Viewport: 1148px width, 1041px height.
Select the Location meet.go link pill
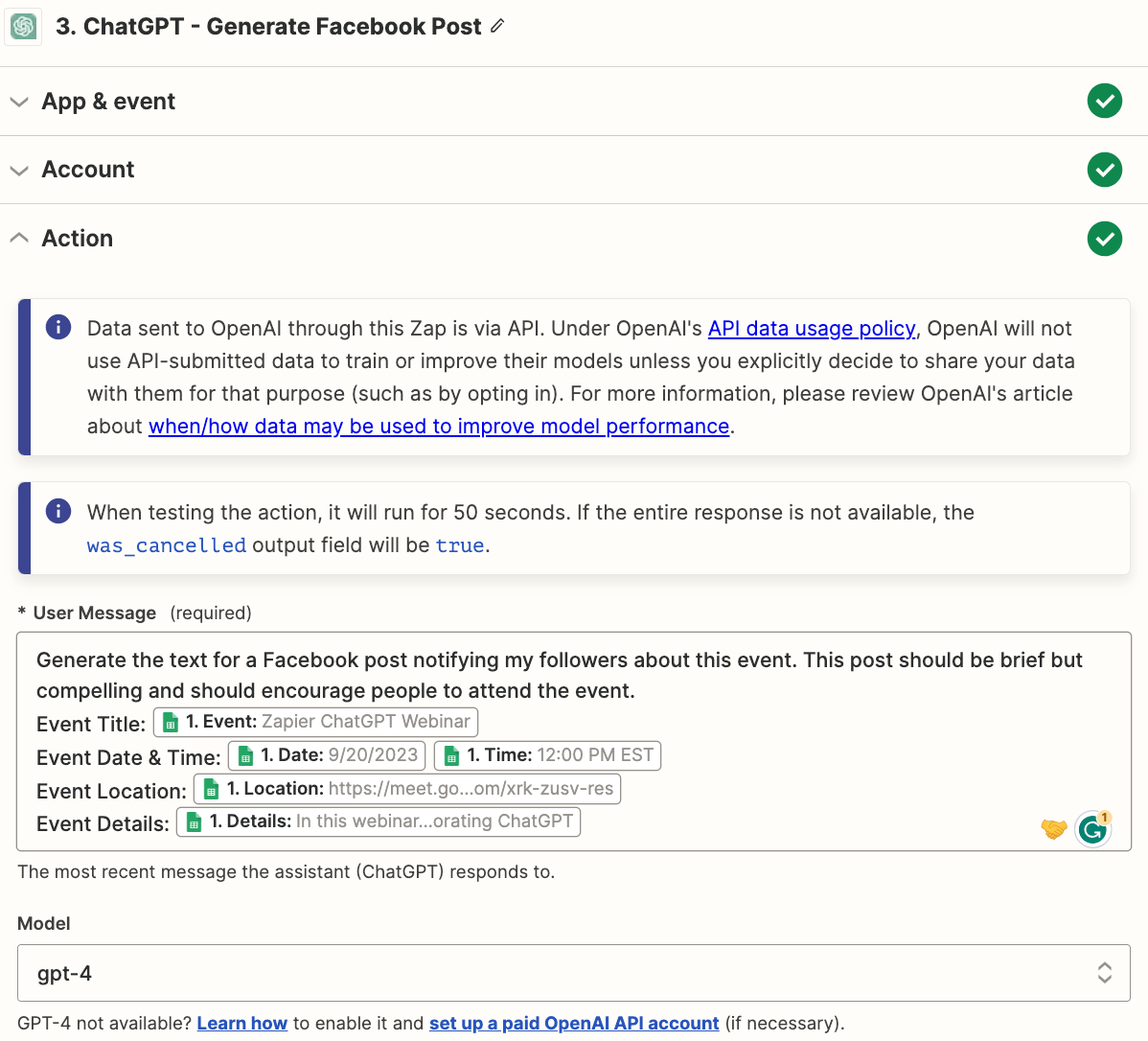click(407, 789)
